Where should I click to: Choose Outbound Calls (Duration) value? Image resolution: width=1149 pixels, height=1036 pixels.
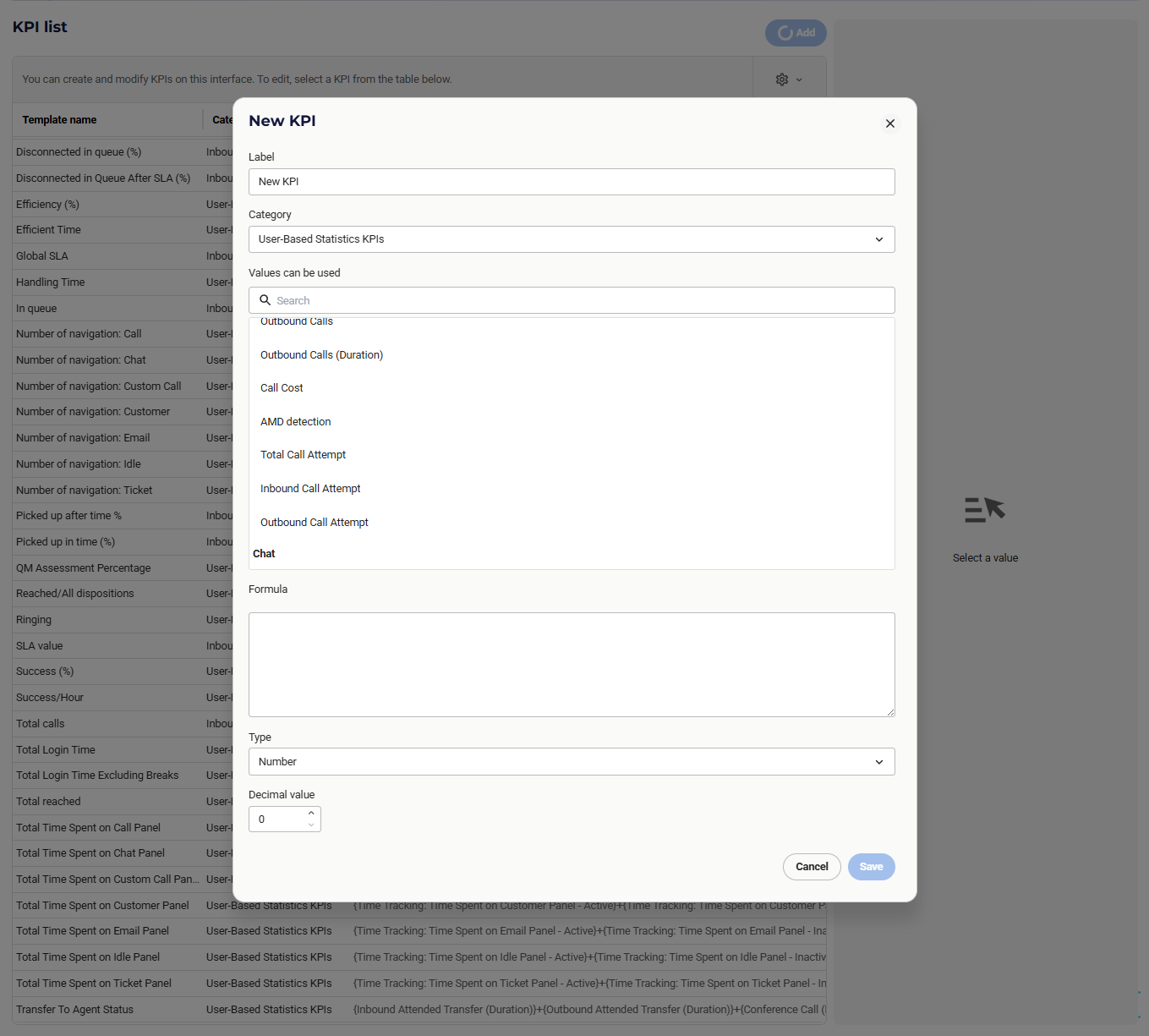321,355
